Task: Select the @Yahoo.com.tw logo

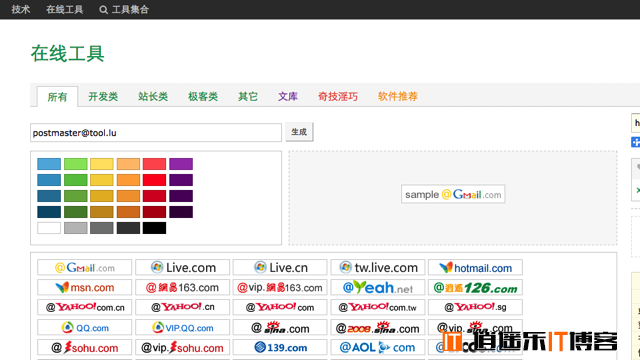Action: (x=378, y=307)
